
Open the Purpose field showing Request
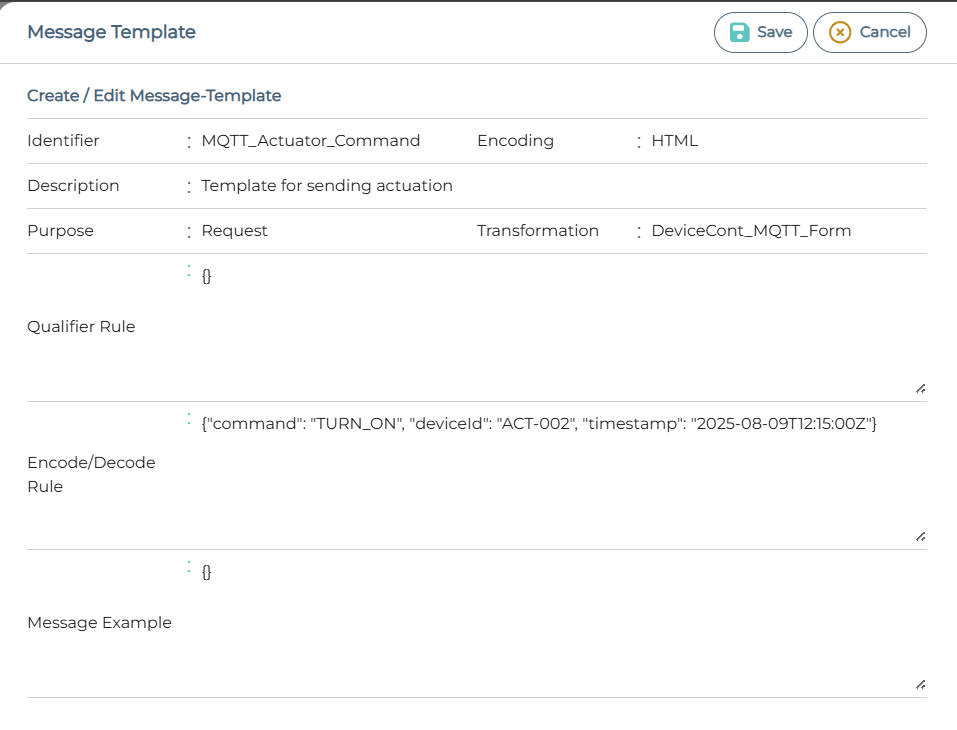tap(234, 231)
